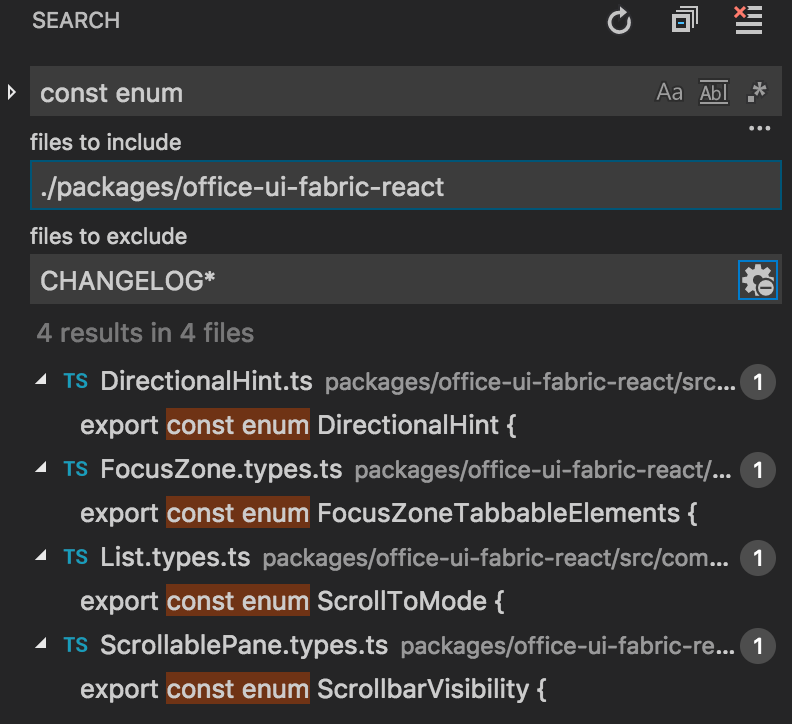Viewport: 792px width, 724px height.
Task: Open the FocusZoneTabbableElements match line
Action: [x=388, y=513]
